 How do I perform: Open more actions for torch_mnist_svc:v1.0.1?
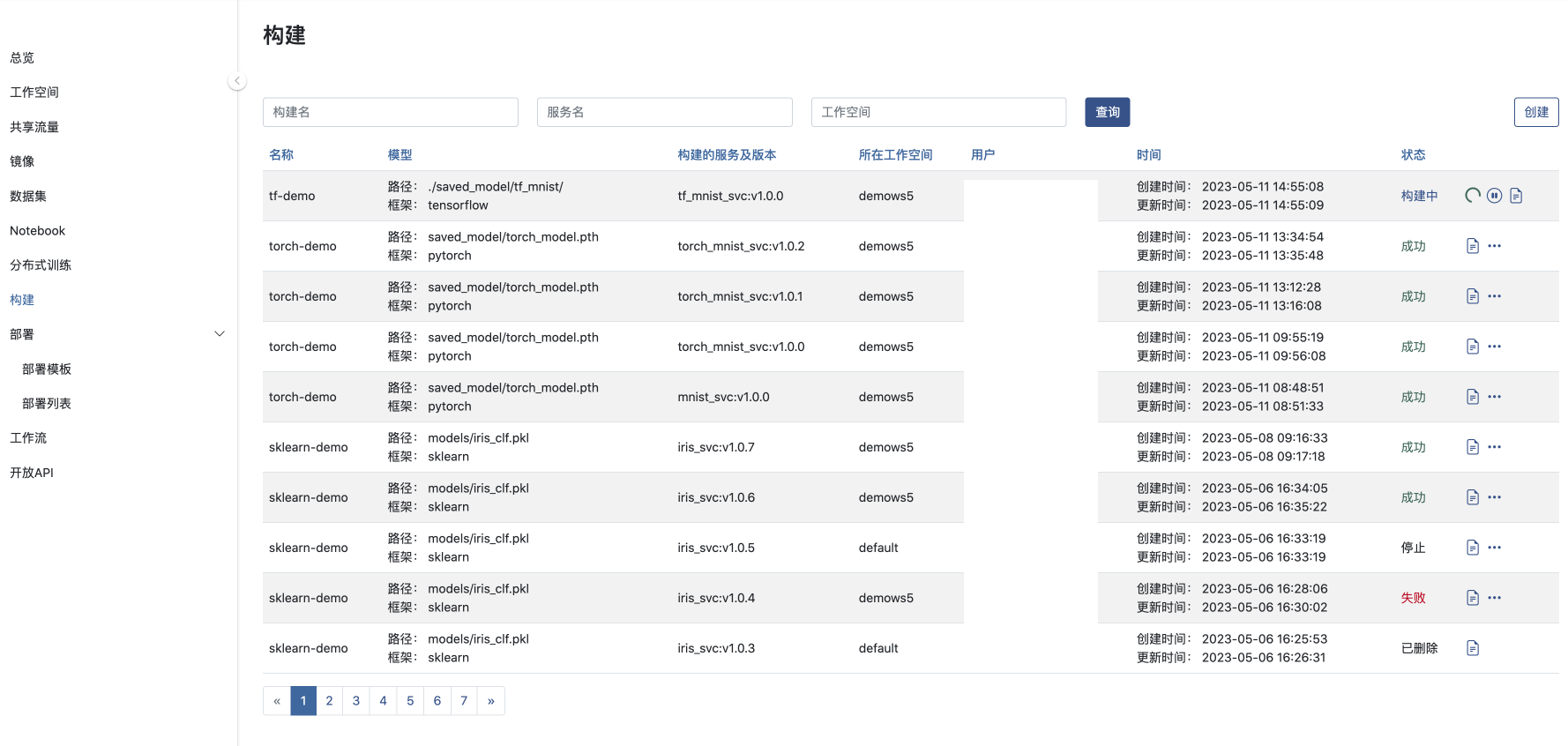1494,296
